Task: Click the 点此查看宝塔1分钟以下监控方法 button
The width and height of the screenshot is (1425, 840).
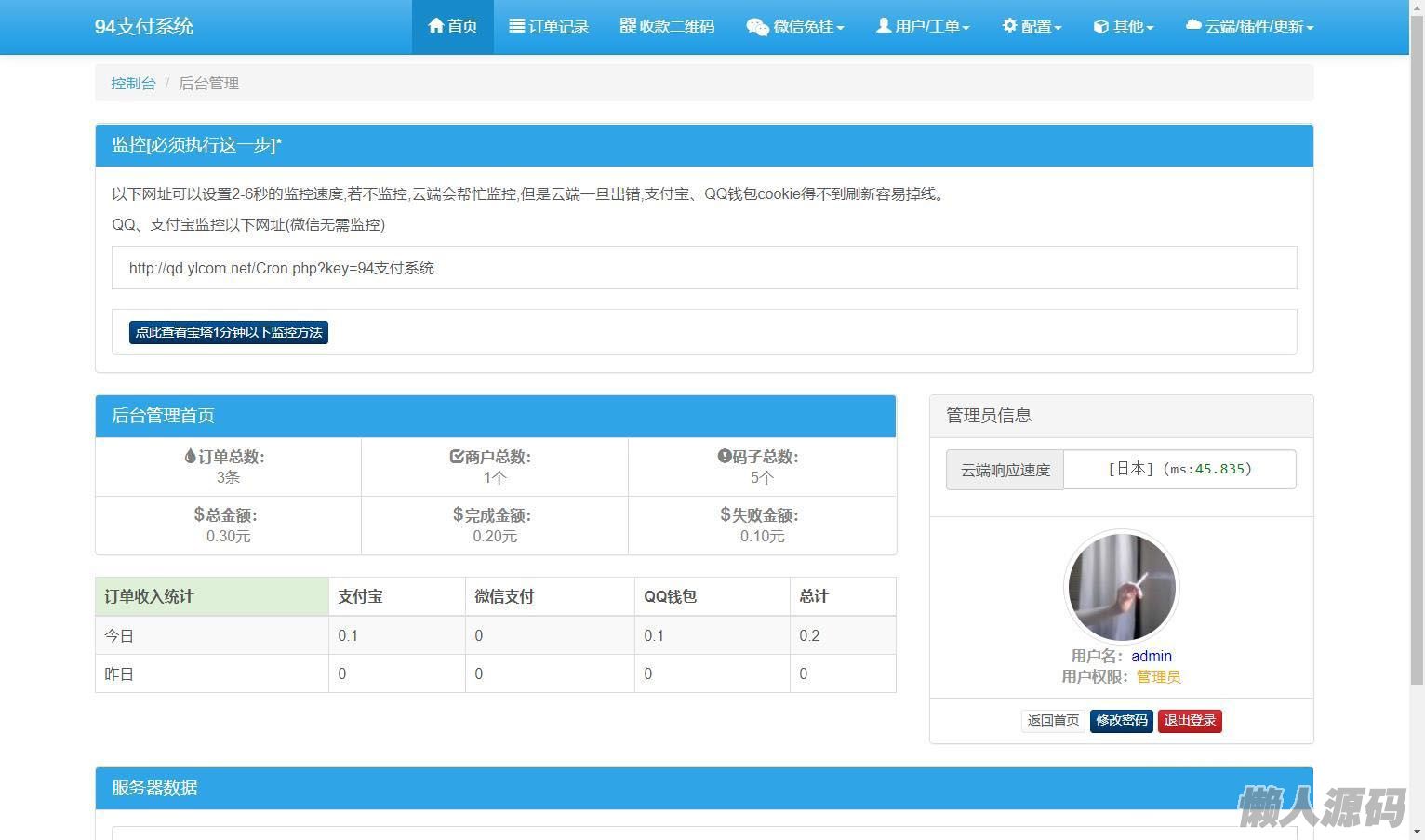Action: pyautogui.click(x=229, y=332)
